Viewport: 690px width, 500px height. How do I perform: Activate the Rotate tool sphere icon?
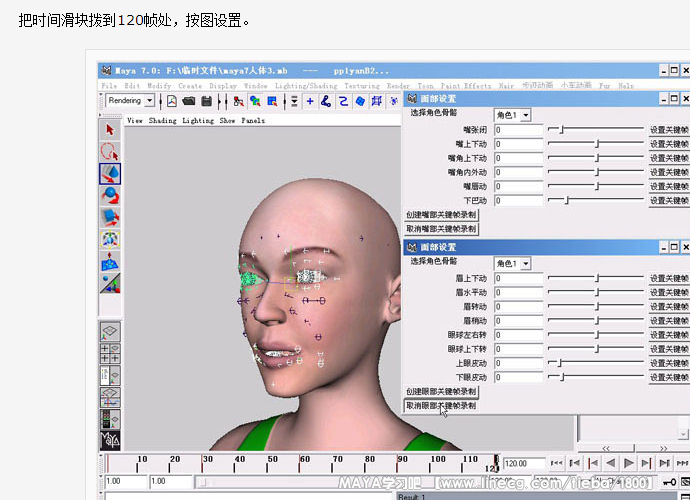click(x=110, y=195)
